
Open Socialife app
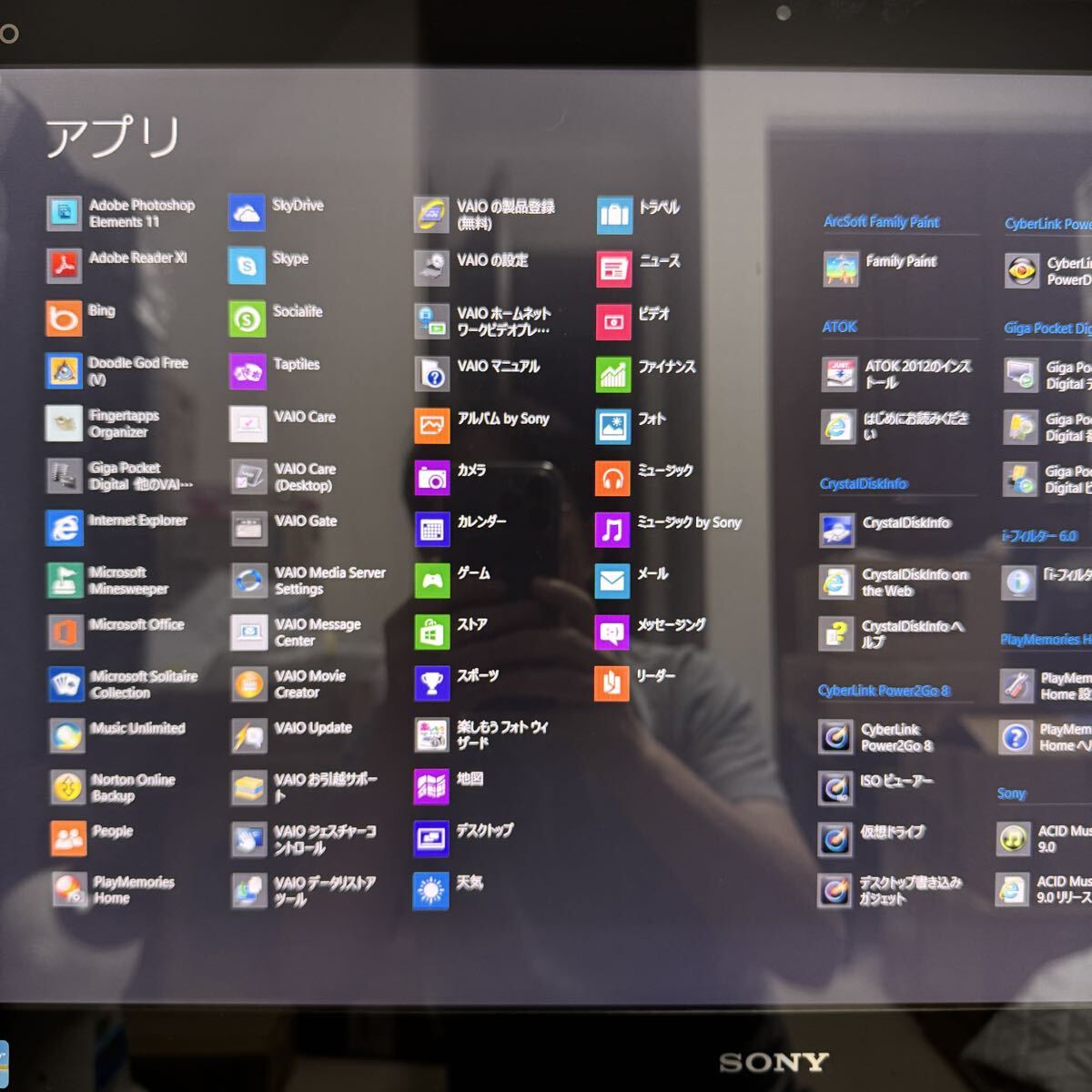(x=276, y=318)
